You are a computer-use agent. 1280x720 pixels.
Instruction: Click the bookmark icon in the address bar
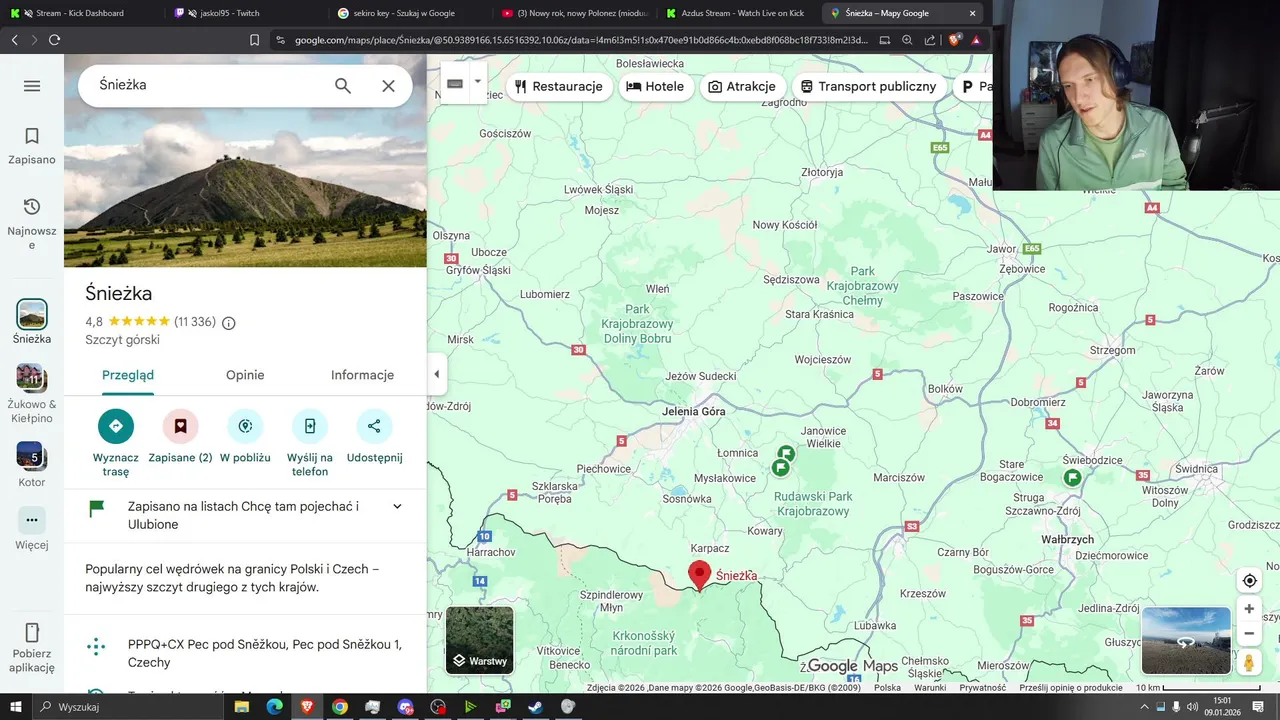(254, 40)
